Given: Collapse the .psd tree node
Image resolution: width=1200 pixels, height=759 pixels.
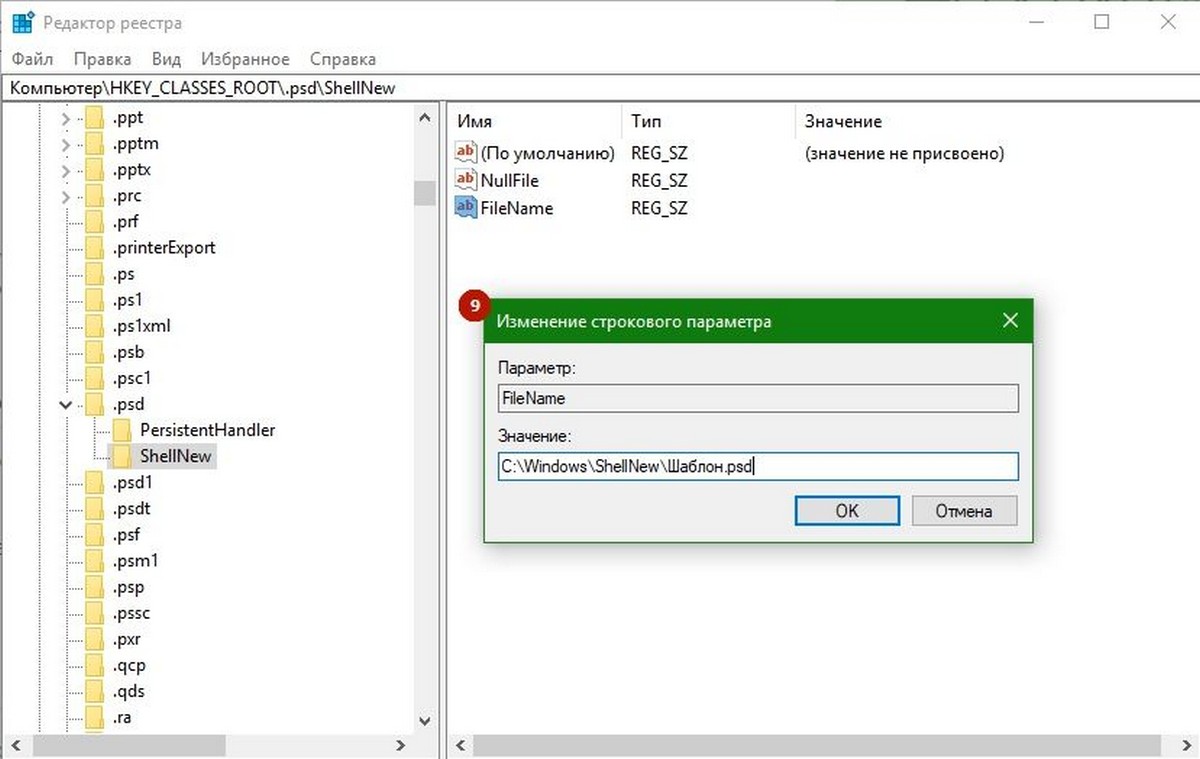Looking at the screenshot, I should 66,405.
